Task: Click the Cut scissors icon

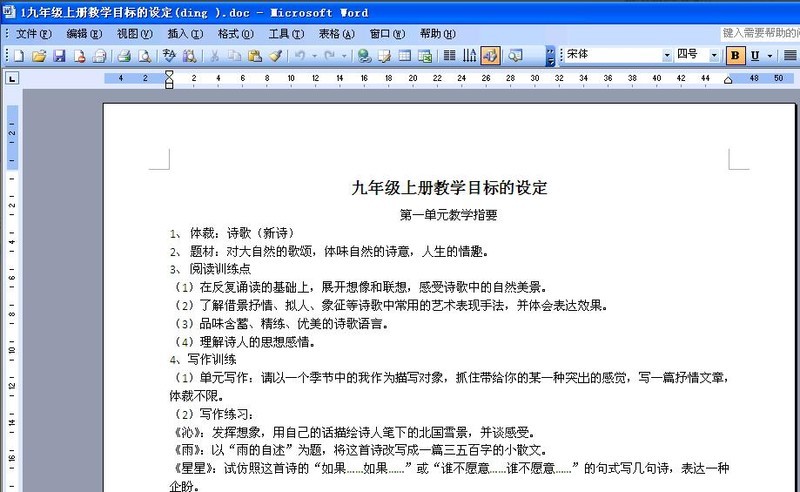Action: 215,56
